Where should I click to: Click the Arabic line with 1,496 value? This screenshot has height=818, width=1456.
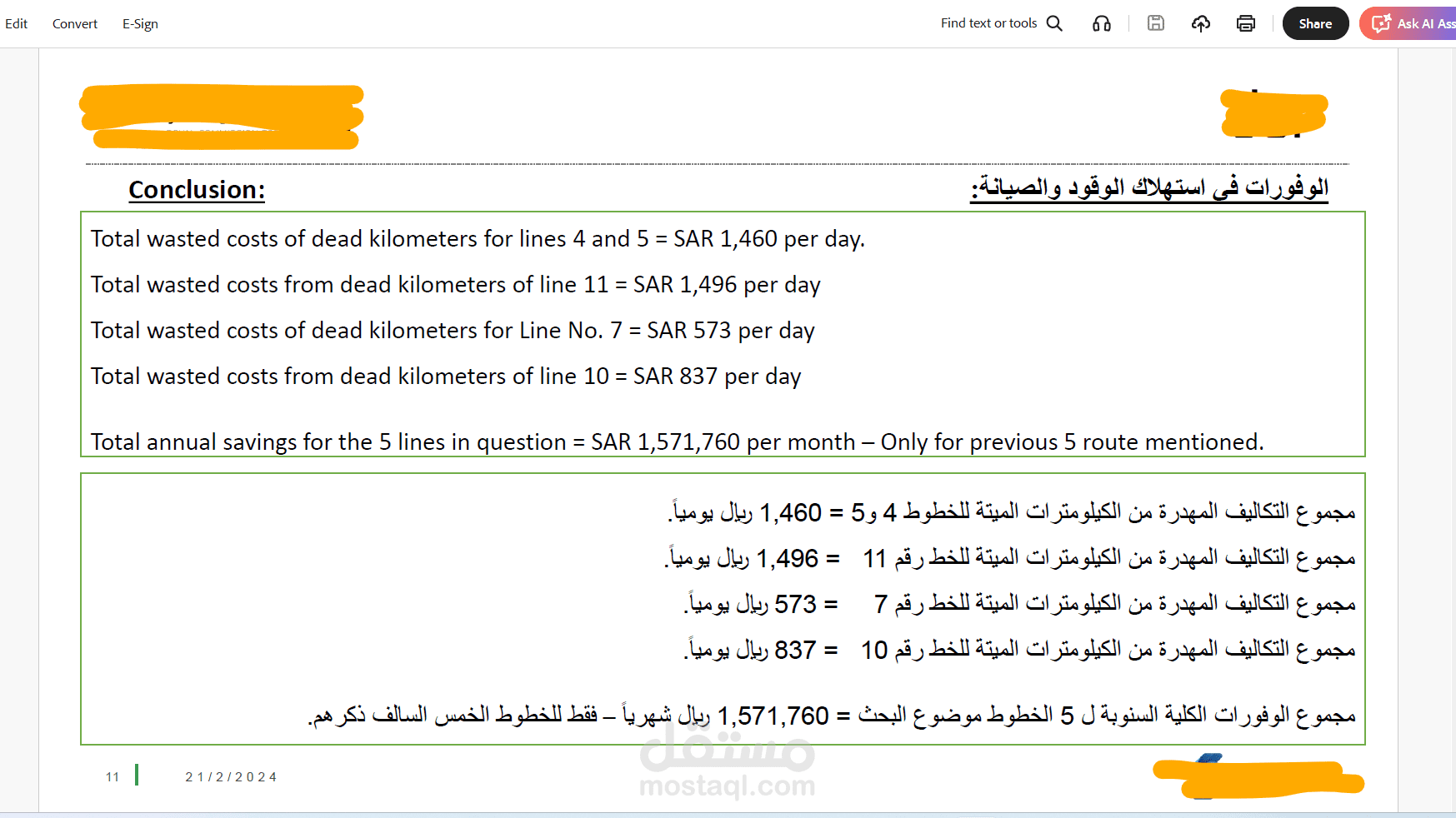click(x=1010, y=557)
